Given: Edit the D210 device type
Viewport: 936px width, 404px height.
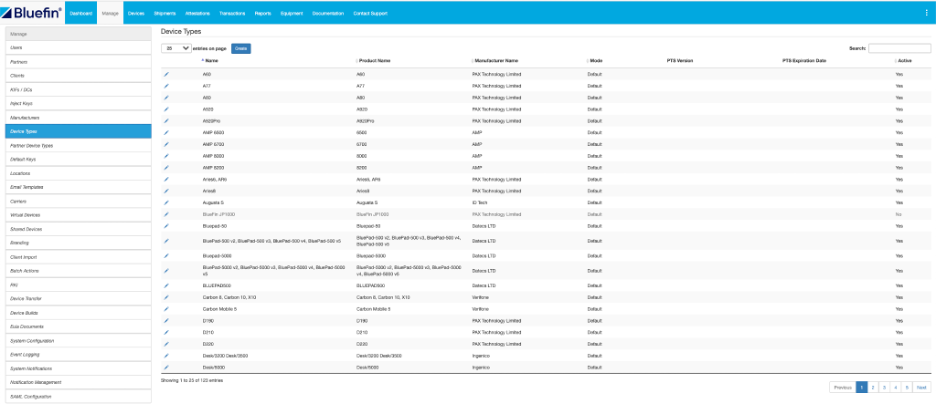Looking at the screenshot, I should click(167, 332).
